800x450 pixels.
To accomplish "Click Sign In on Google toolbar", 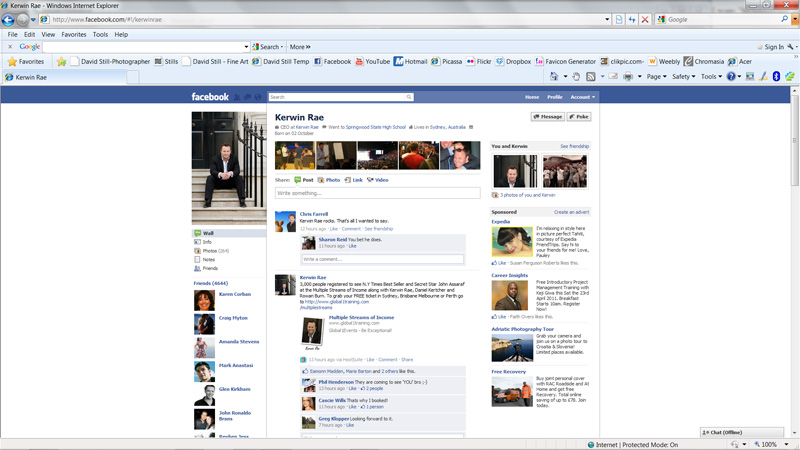I will [773, 46].
